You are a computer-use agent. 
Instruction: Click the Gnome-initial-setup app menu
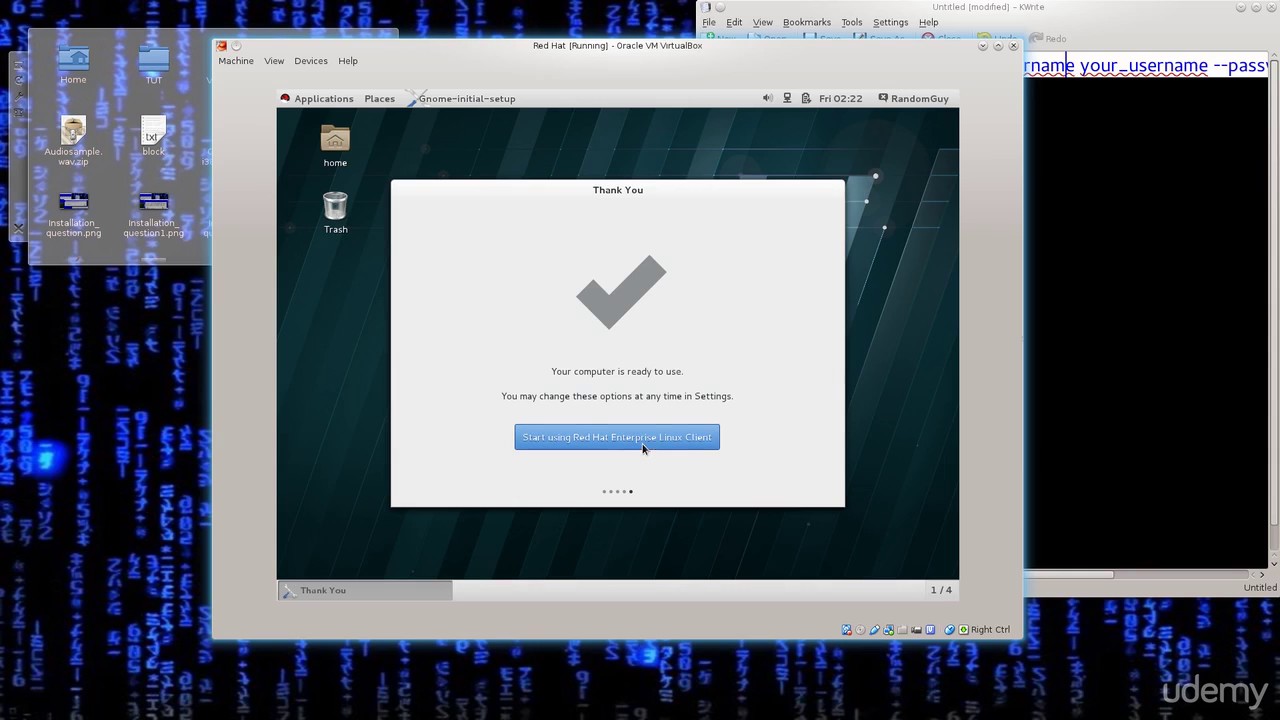point(461,98)
